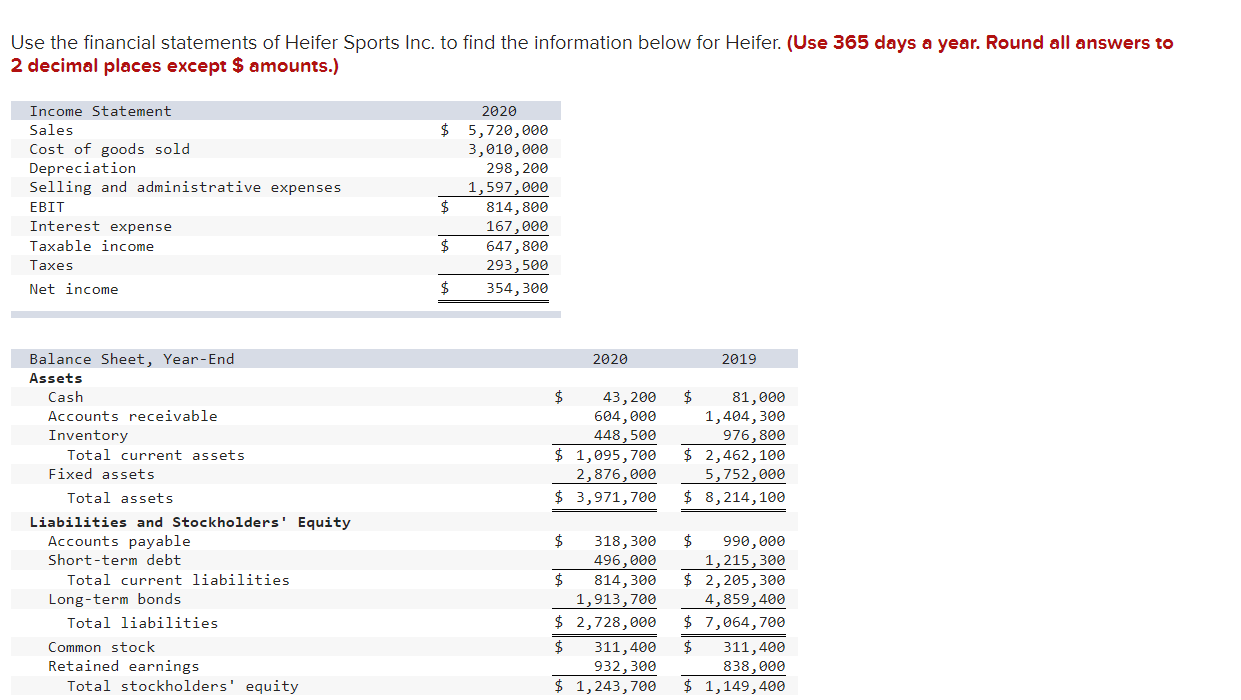This screenshot has height=700, width=1241.
Task: Select the Retained earnings label
Action: pos(124,666)
